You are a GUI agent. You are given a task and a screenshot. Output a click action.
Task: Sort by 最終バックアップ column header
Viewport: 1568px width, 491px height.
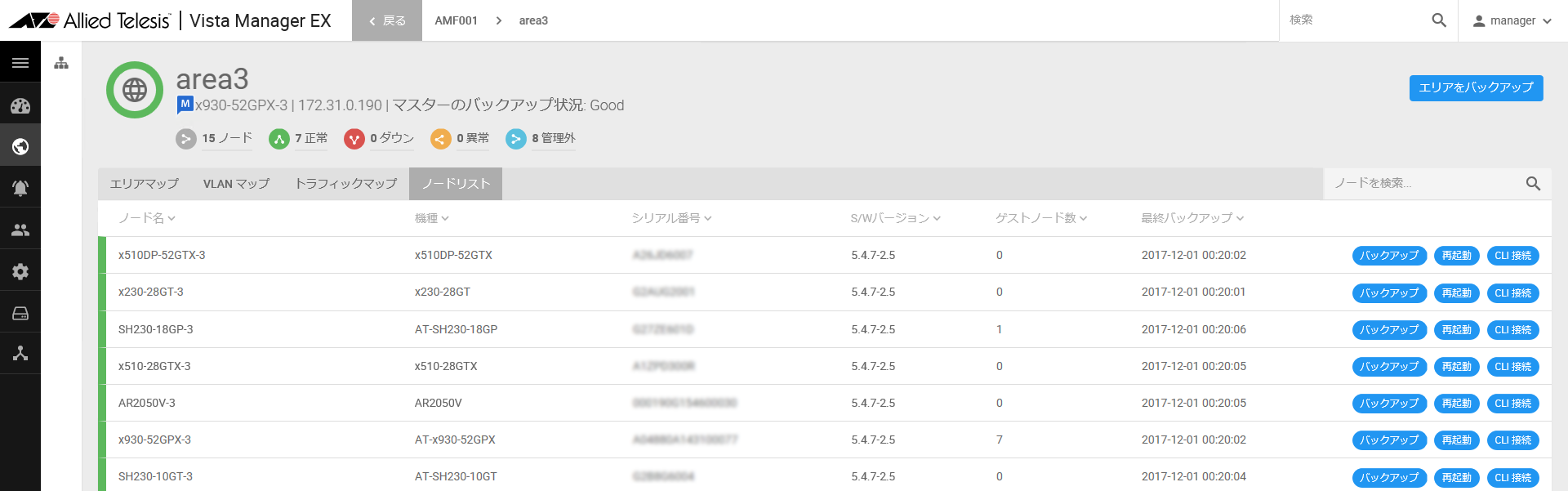[x=1192, y=218]
